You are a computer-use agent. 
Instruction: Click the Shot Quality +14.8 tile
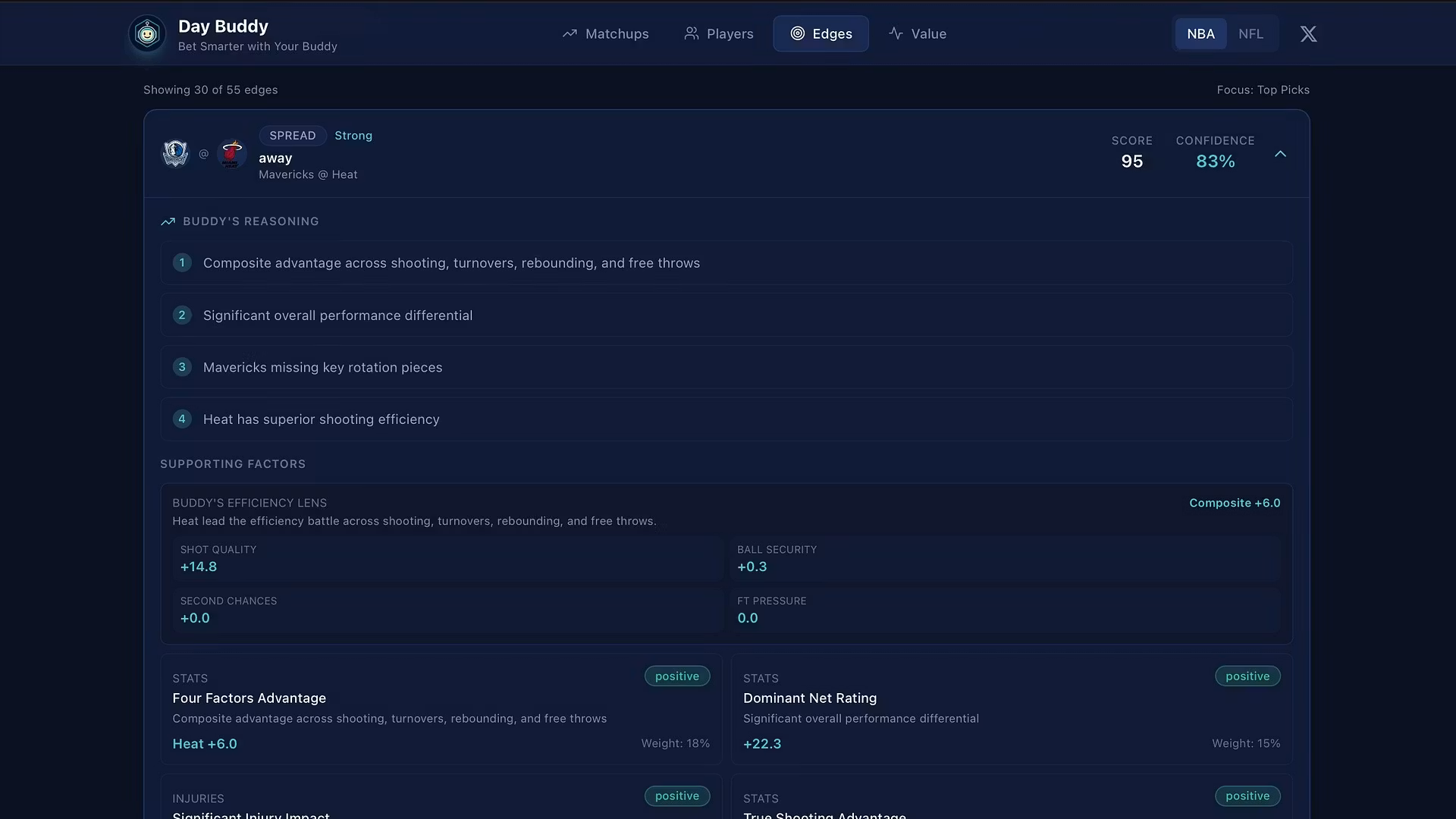click(447, 559)
